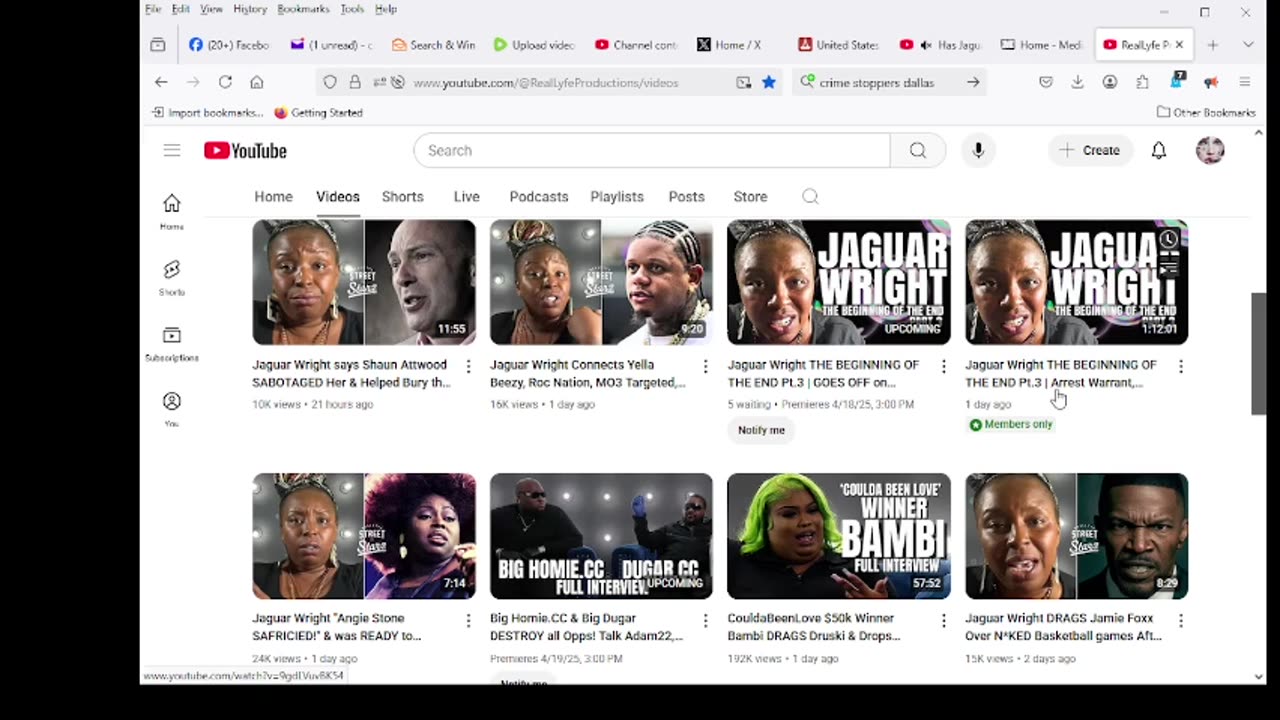This screenshot has width=1280, height=720.
Task: Open the Getting Started bookmark
Action: 318,113
